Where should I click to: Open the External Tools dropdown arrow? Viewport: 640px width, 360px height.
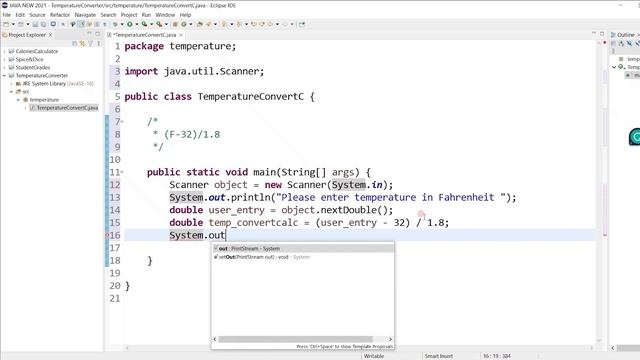(166, 24)
